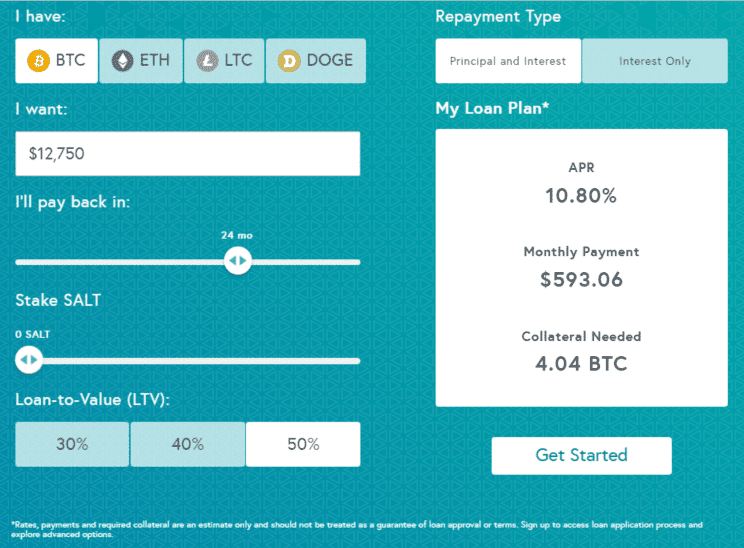Set Loan-to-Value to 50%
The image size is (744, 548).
(x=303, y=444)
